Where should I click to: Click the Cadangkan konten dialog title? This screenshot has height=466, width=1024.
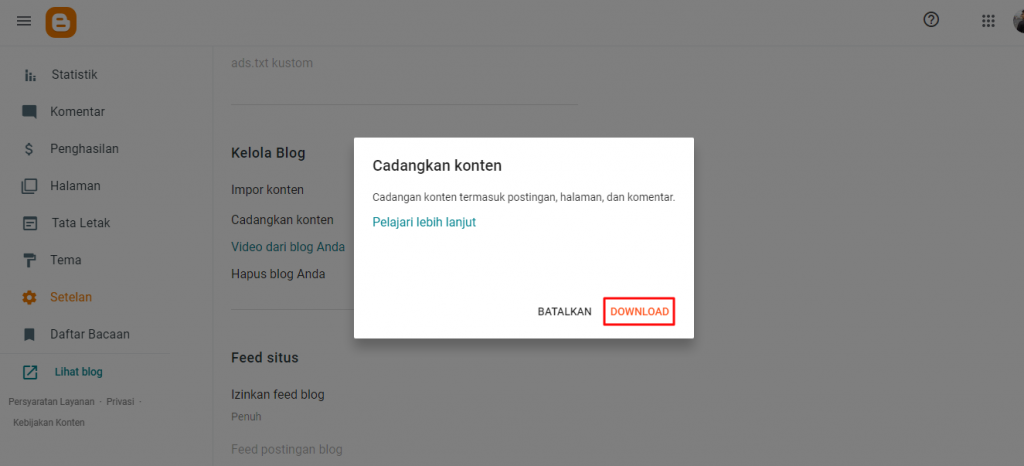(437, 166)
